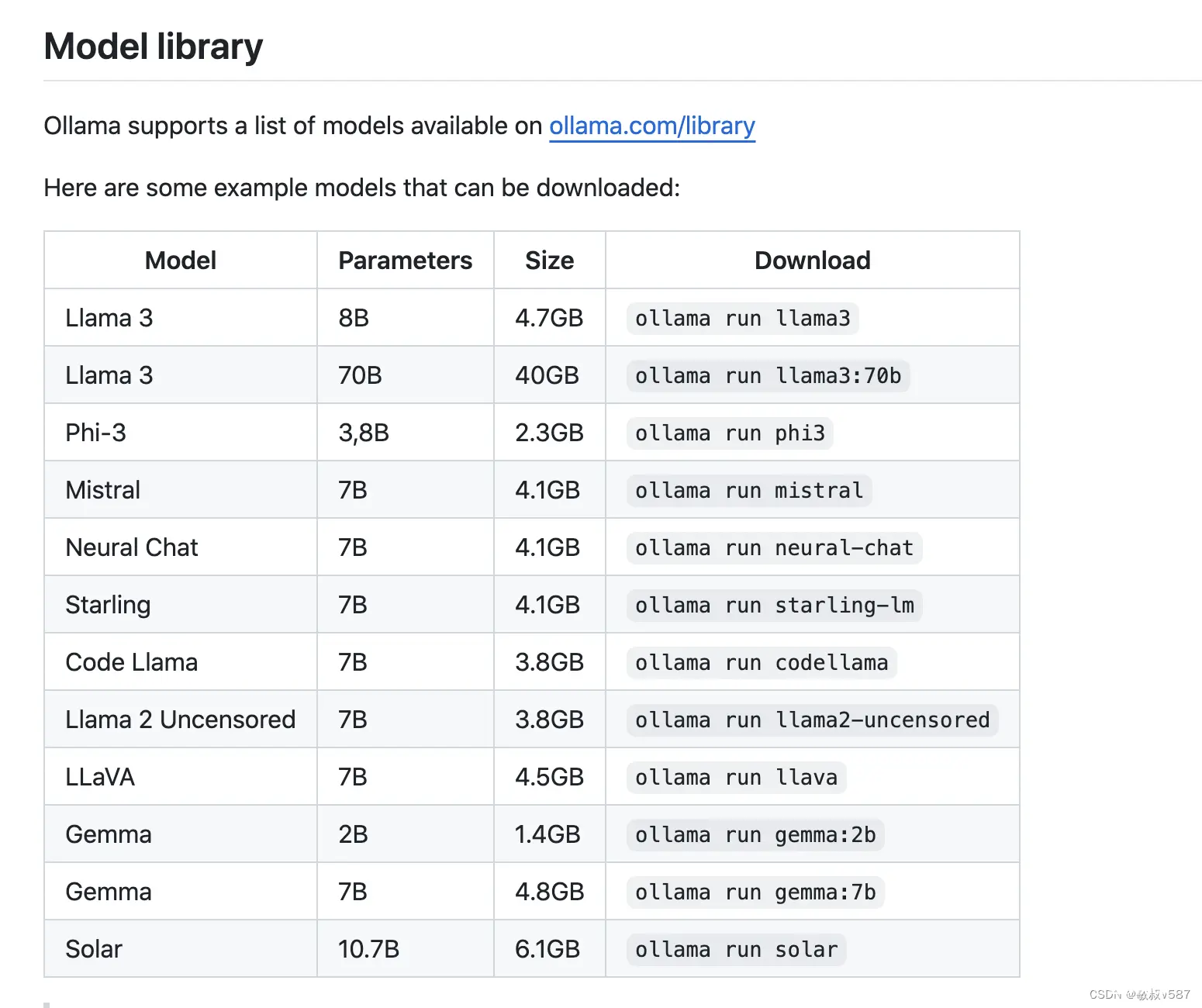Select the 'ollama run llama3' command
The height and width of the screenshot is (1008, 1202).
[x=742, y=319]
